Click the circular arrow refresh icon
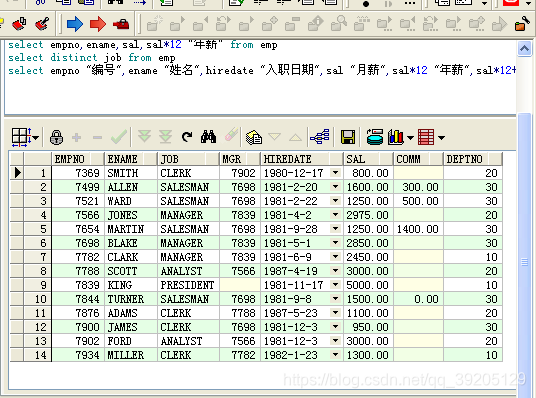 pos(187,137)
